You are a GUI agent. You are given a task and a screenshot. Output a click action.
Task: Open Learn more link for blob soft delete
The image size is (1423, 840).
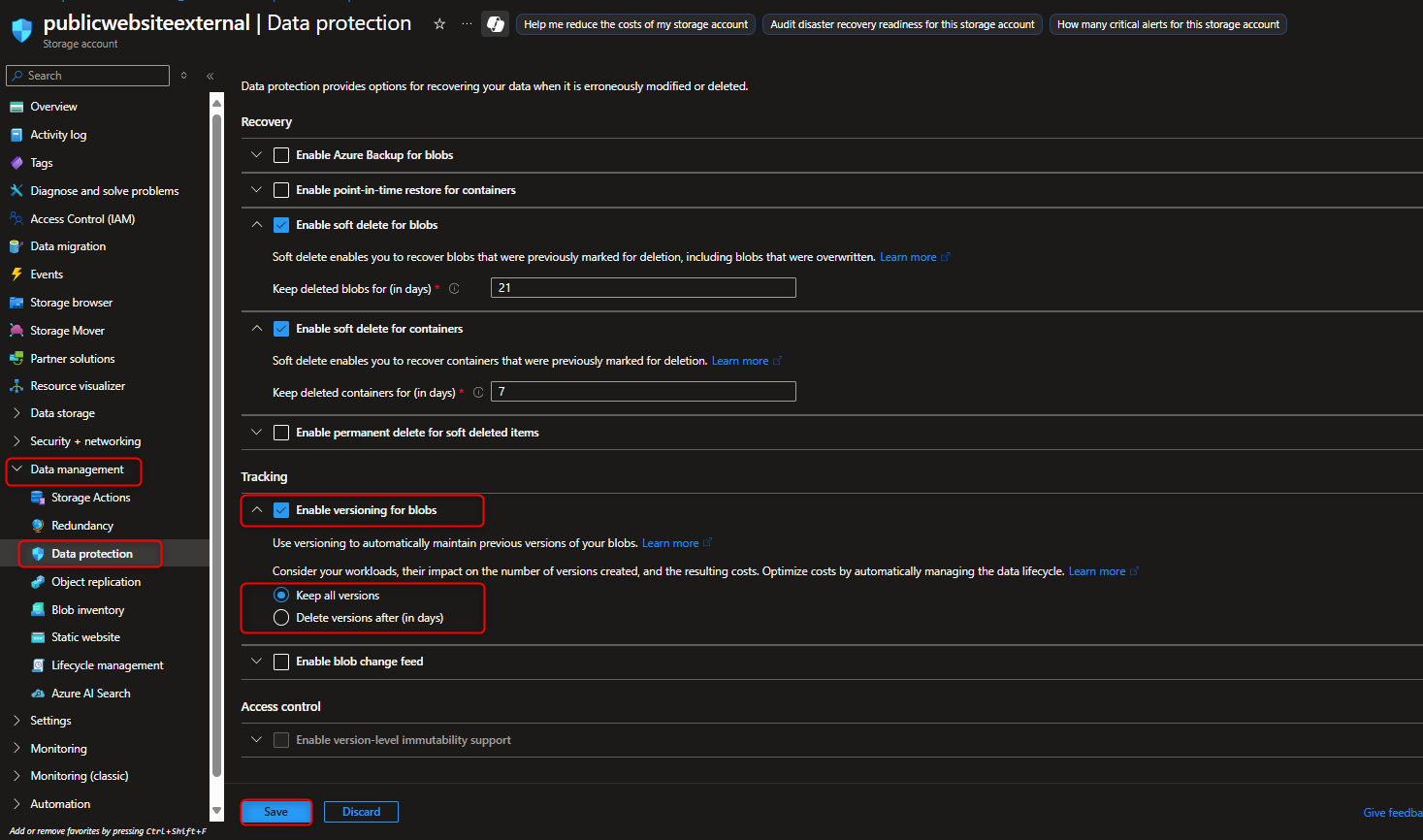click(915, 257)
